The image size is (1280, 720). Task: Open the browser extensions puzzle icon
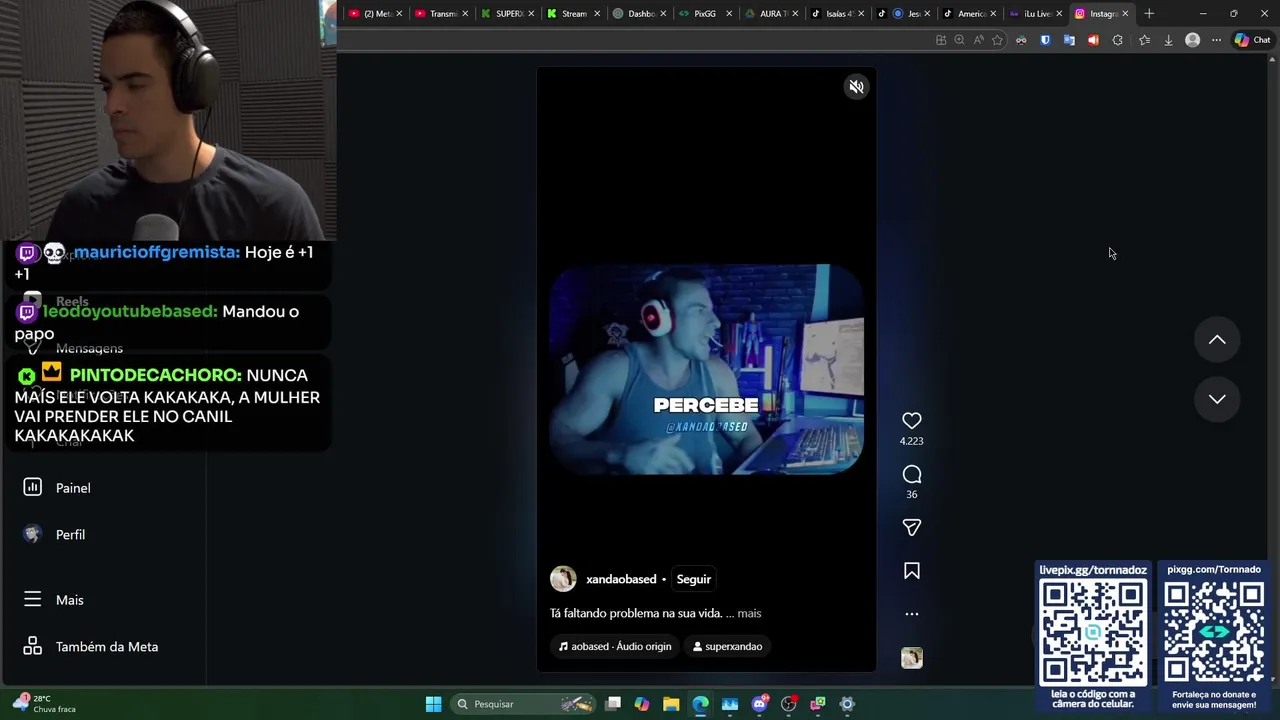tap(1118, 40)
